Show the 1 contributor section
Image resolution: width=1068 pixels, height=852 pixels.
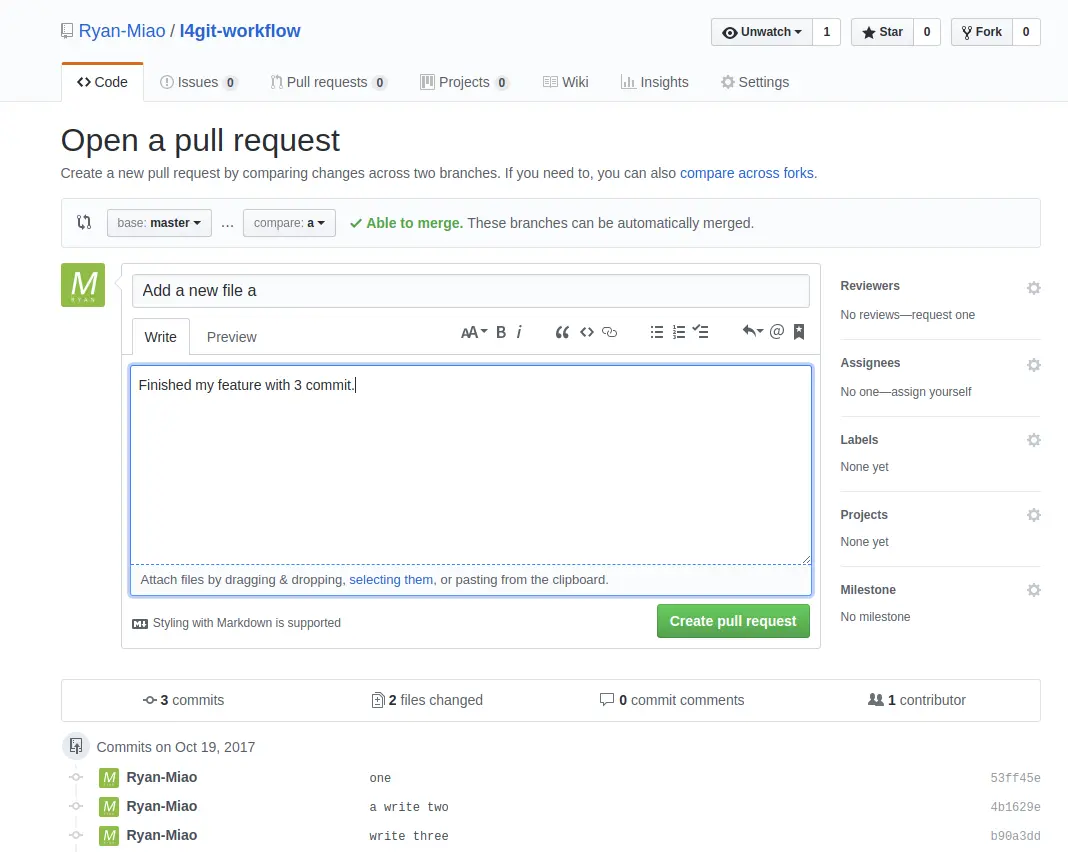point(917,700)
